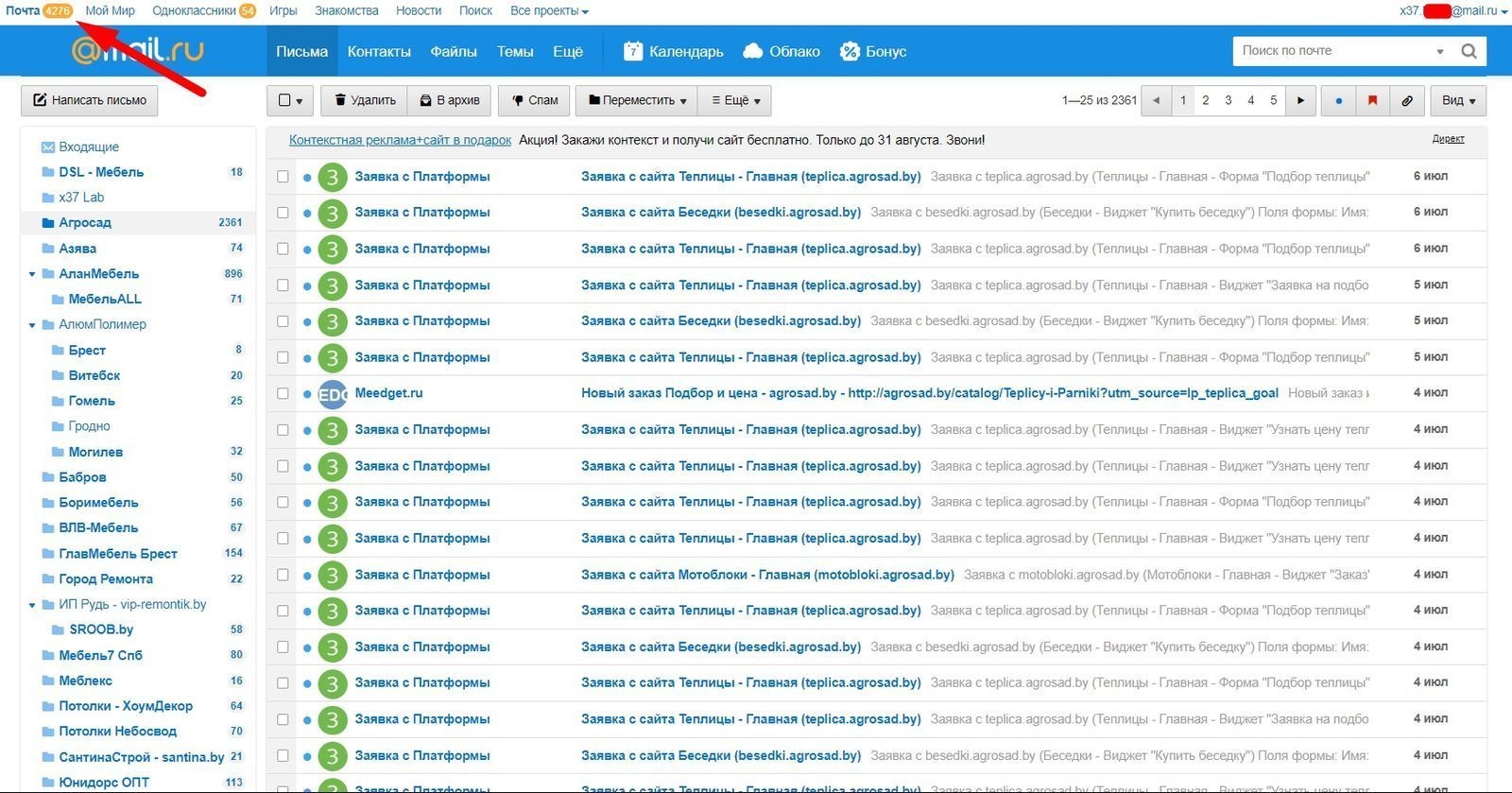1512x793 pixels.
Task: Click the Спам button
Action: click(x=535, y=100)
